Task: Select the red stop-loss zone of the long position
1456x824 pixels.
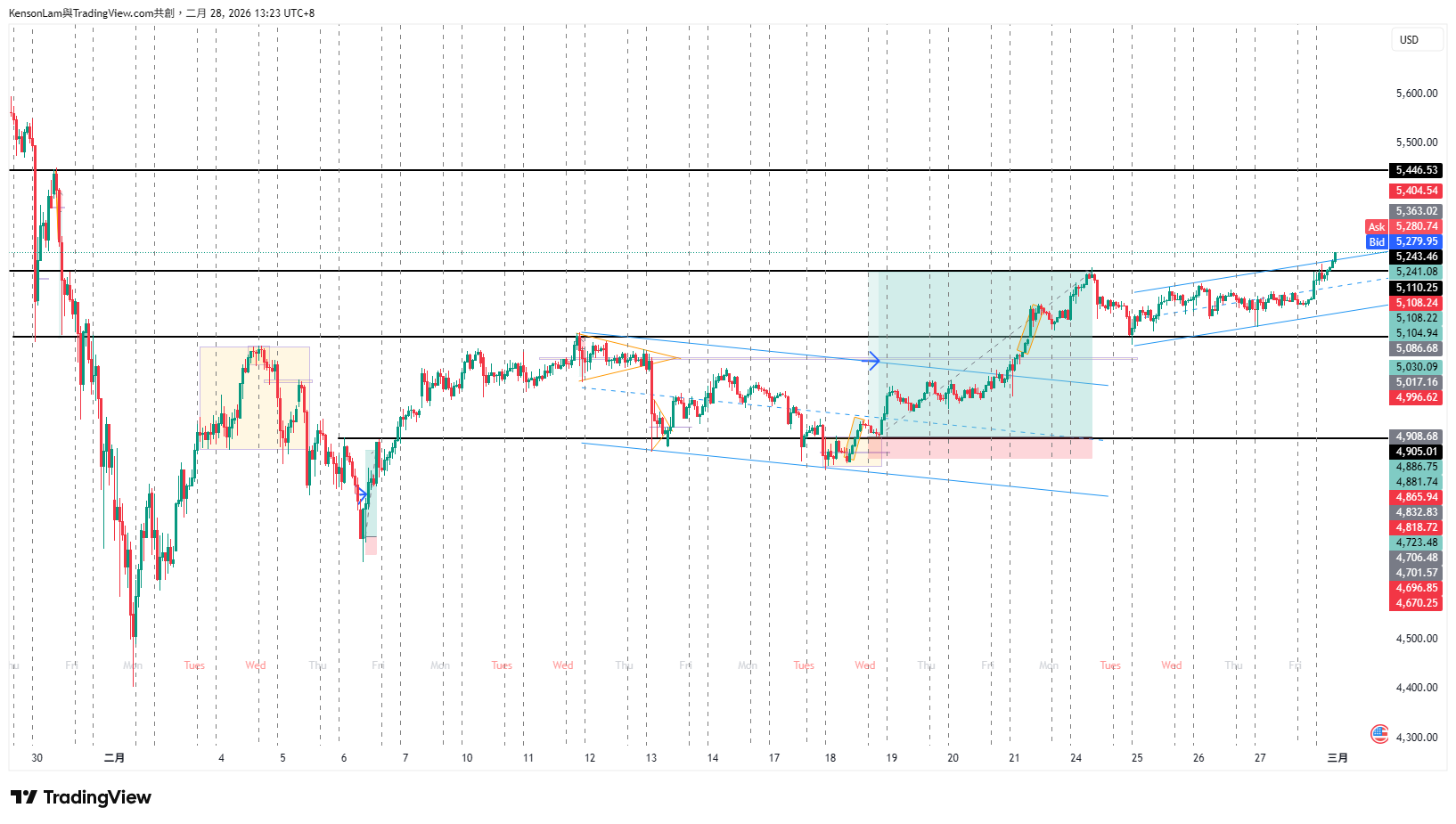Action: 980,448
